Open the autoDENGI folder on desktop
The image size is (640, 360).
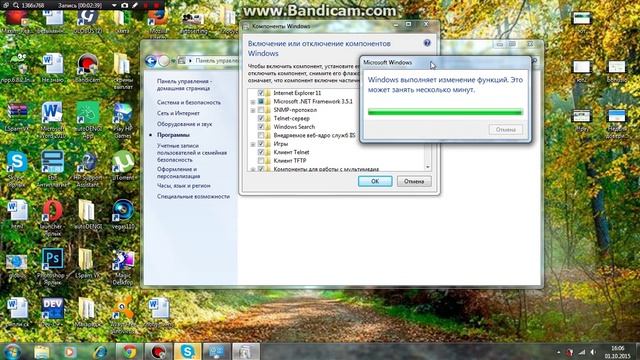pyautogui.click(x=87, y=214)
